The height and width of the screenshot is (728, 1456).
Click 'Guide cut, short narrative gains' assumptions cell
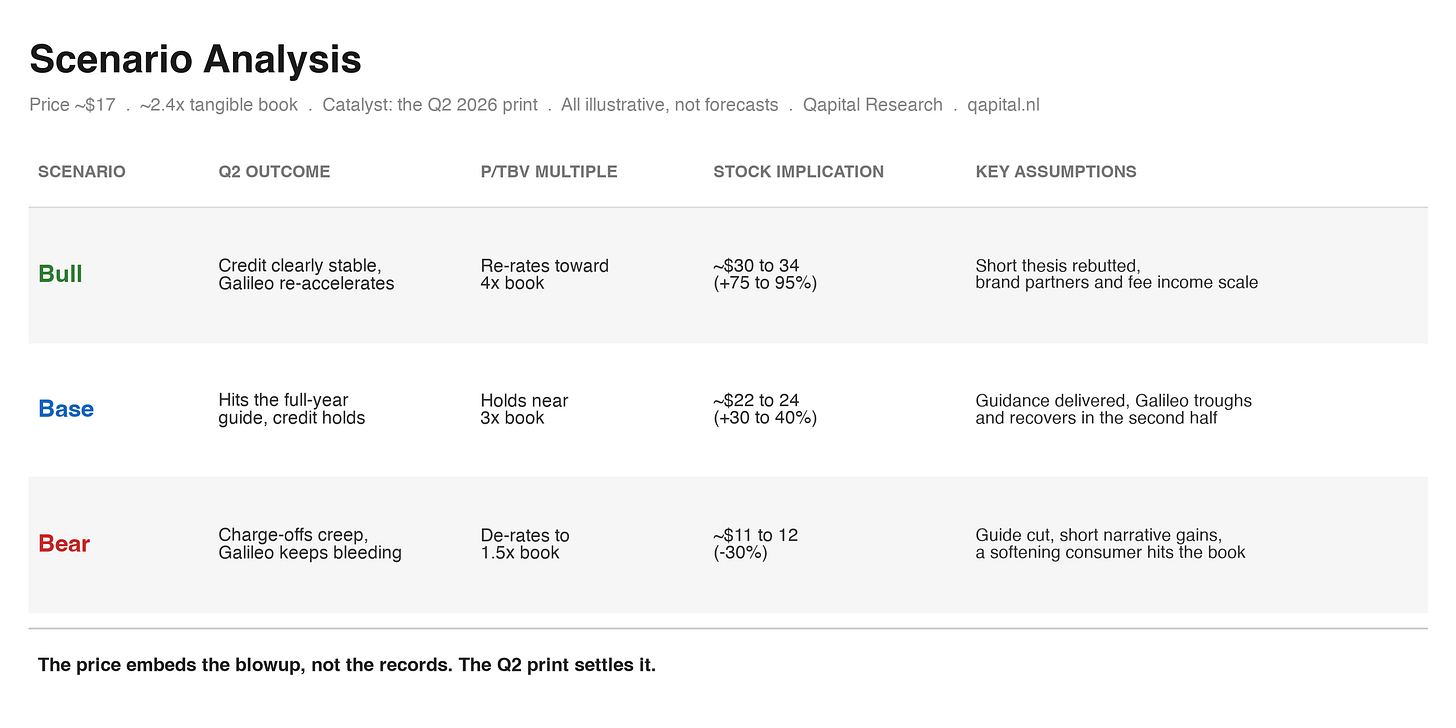click(1110, 544)
